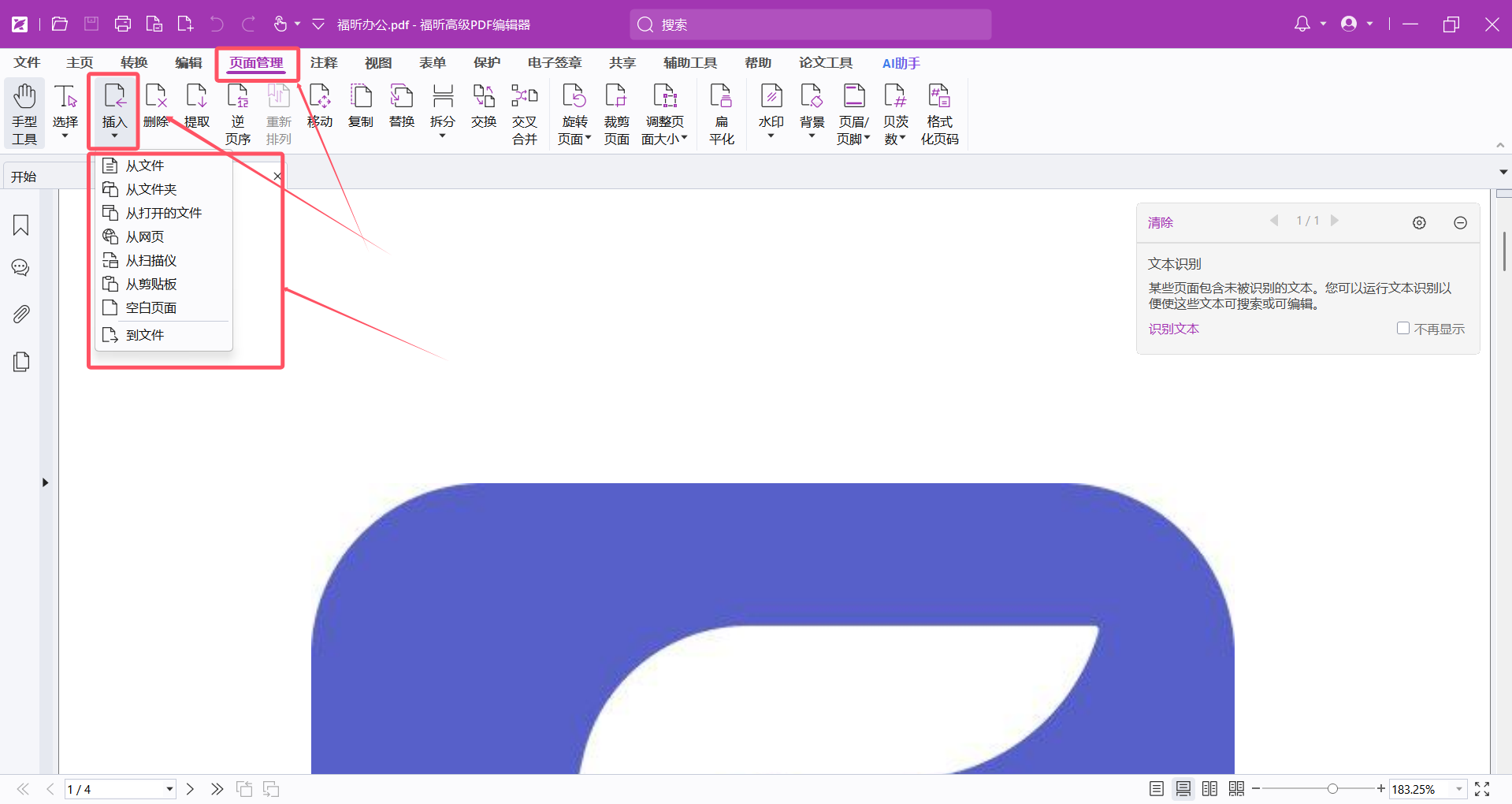
Task: Open the Comments panel in left sidebar
Action: 21,268
